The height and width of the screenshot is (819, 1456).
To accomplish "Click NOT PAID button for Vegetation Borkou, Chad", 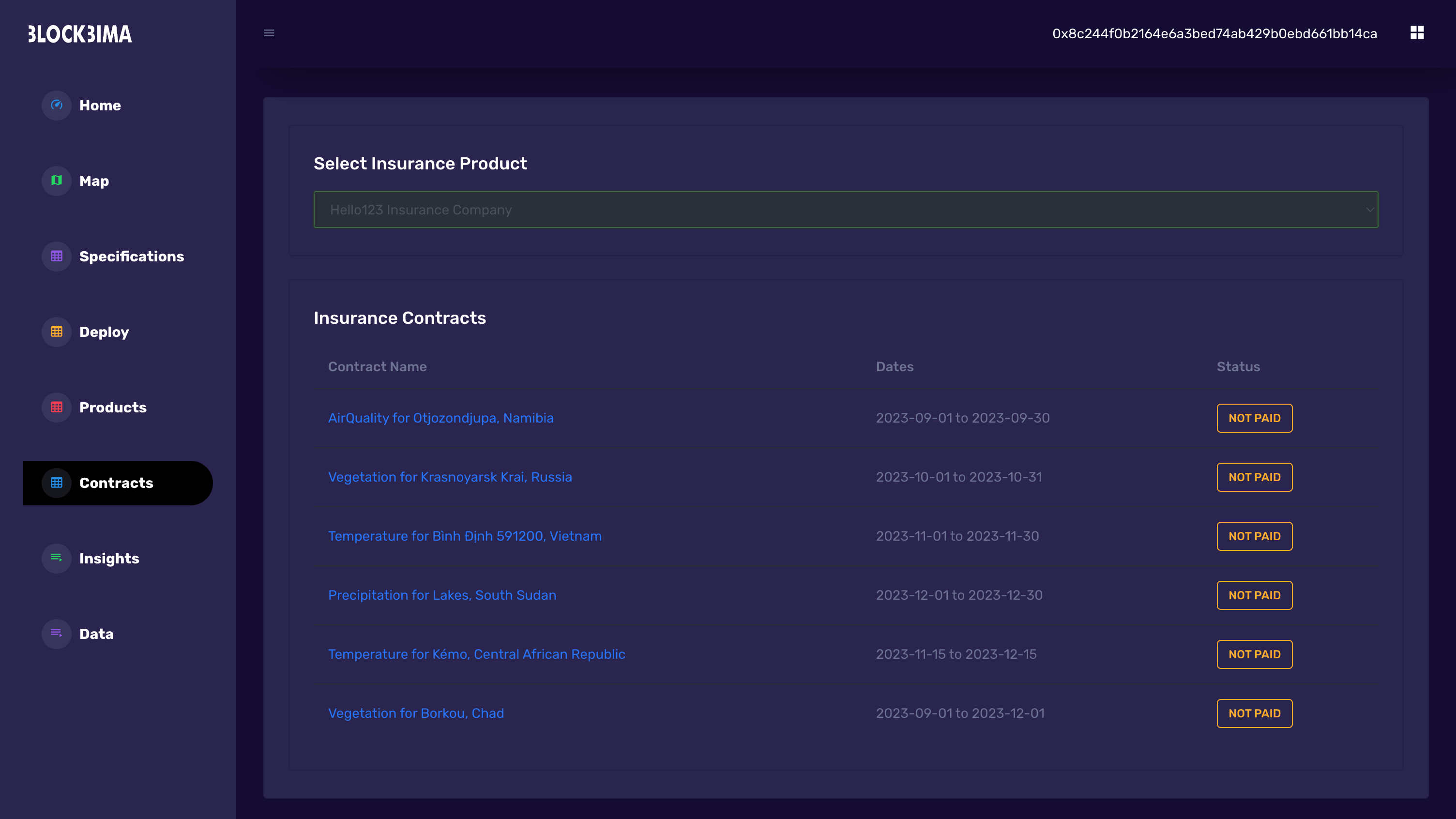I will [x=1254, y=713].
